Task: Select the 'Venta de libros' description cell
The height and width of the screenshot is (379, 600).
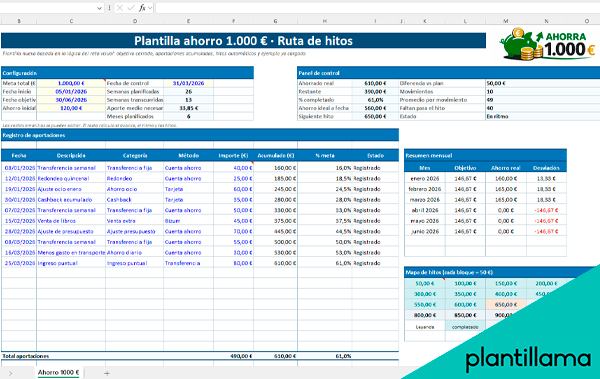Action: pos(71,221)
